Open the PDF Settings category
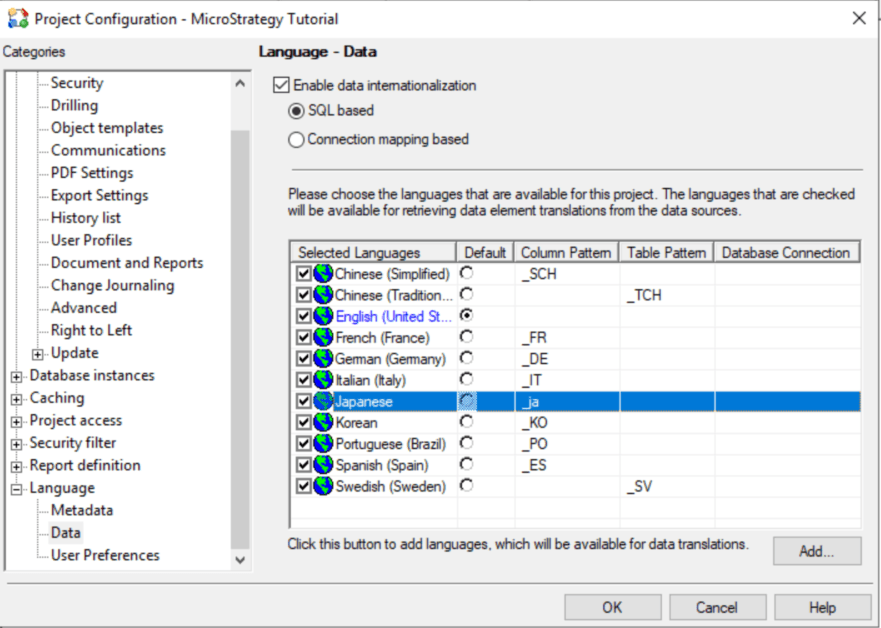Screen dimensions: 881x628 [x=92, y=172]
